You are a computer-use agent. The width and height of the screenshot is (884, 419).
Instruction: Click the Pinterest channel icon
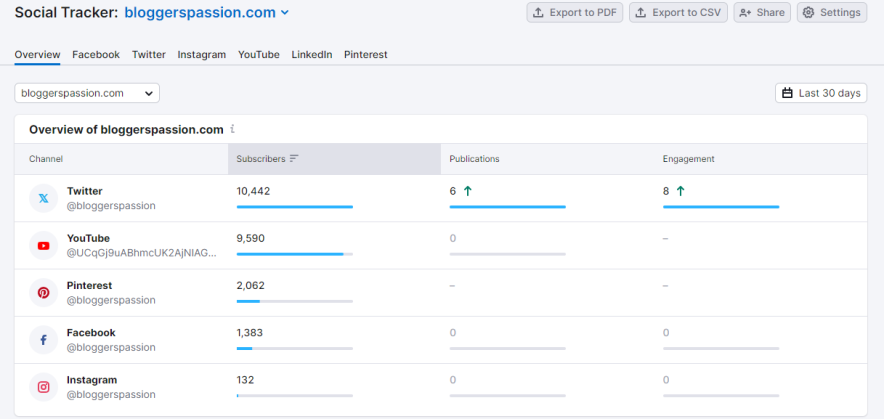pos(43,293)
